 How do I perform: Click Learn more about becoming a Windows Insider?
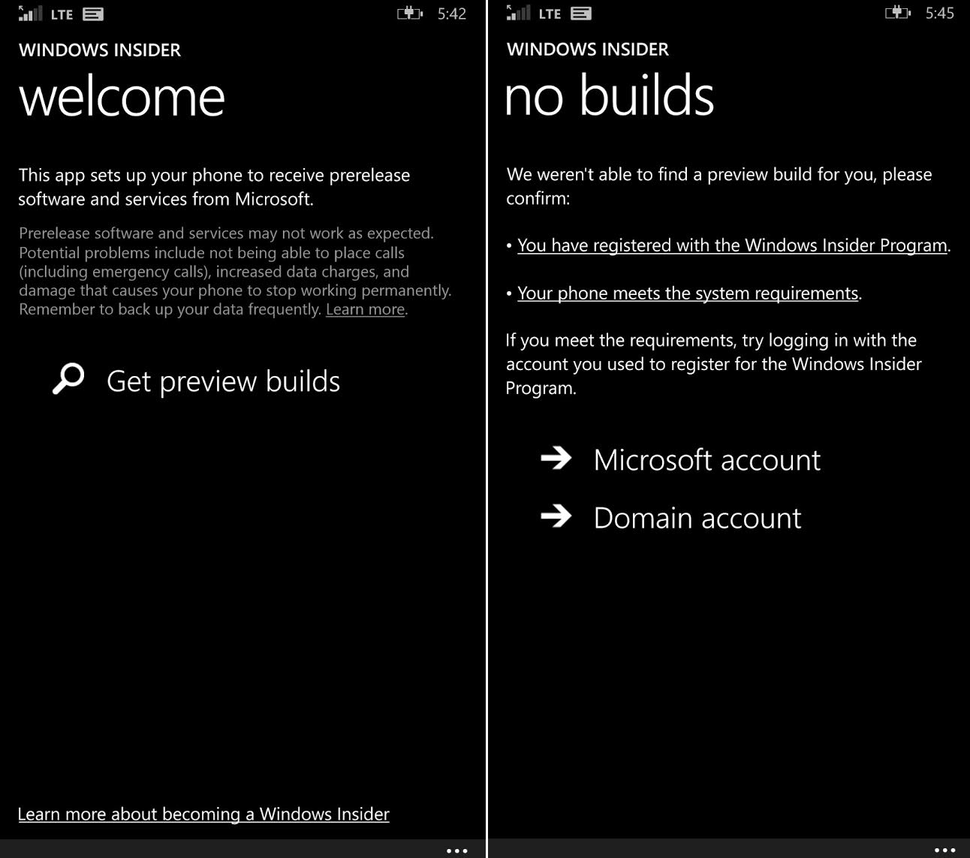coord(203,814)
